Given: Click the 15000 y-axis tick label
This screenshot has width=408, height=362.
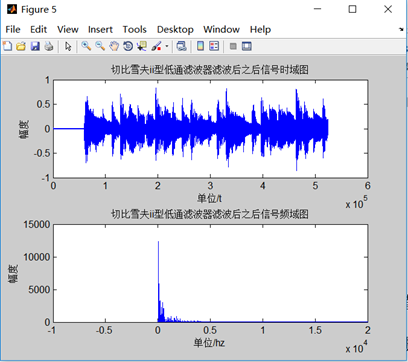Looking at the screenshot, I should click(x=37, y=225).
